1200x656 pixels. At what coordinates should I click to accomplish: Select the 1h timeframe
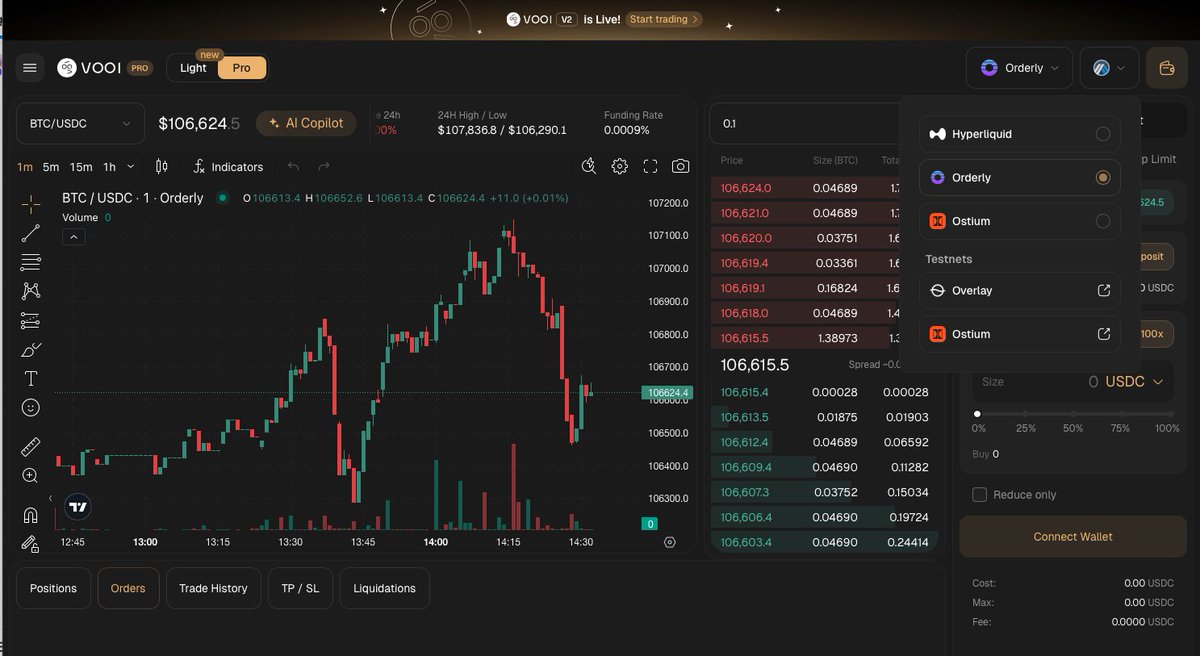pos(110,167)
